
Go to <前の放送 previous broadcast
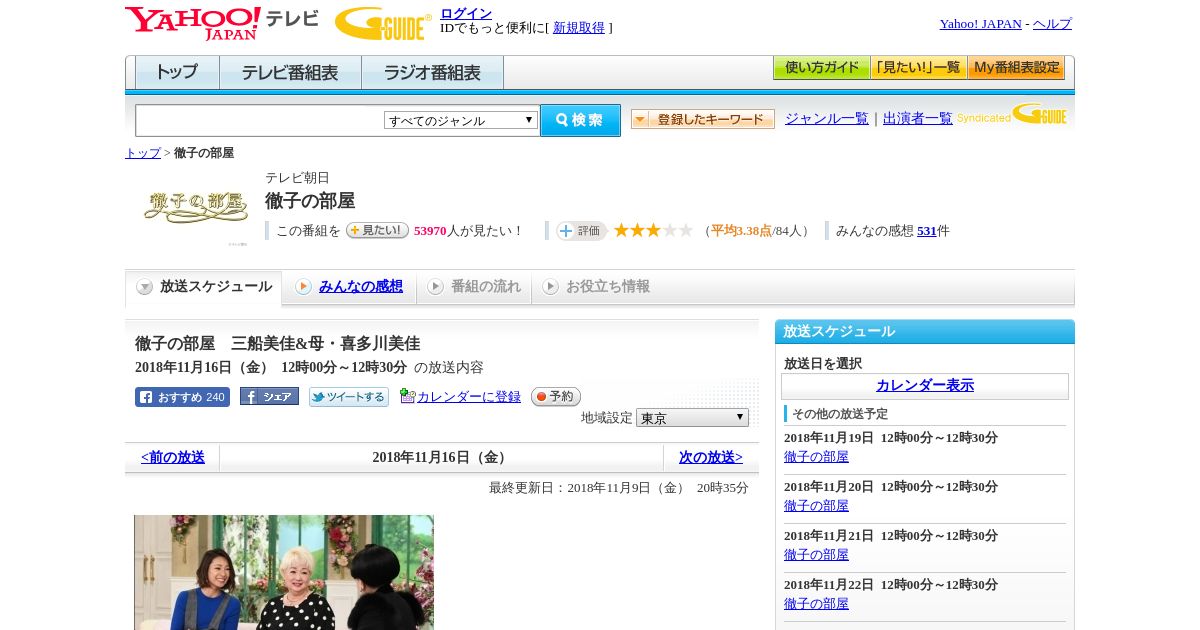click(173, 458)
